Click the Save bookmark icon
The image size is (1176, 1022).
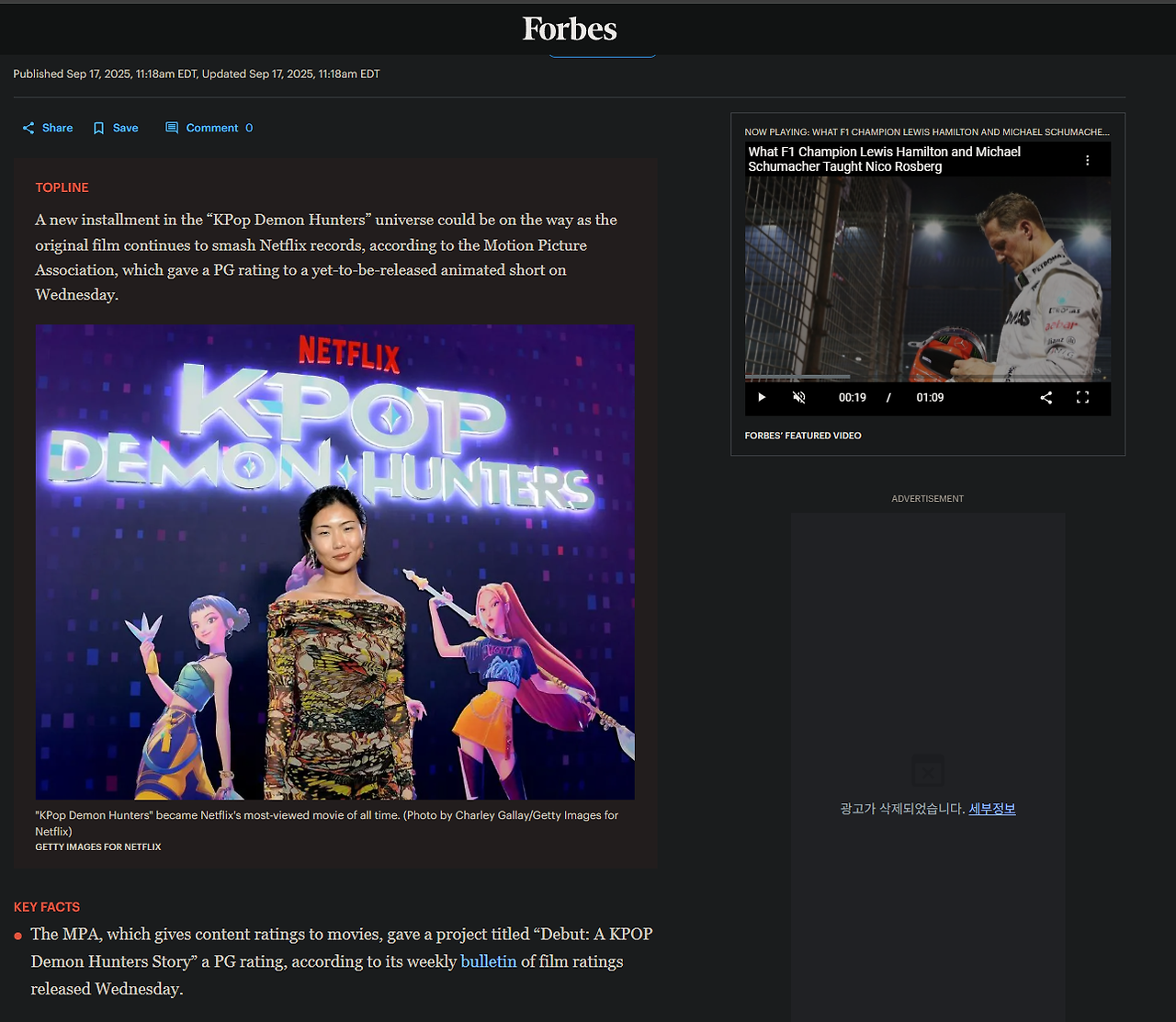(99, 129)
